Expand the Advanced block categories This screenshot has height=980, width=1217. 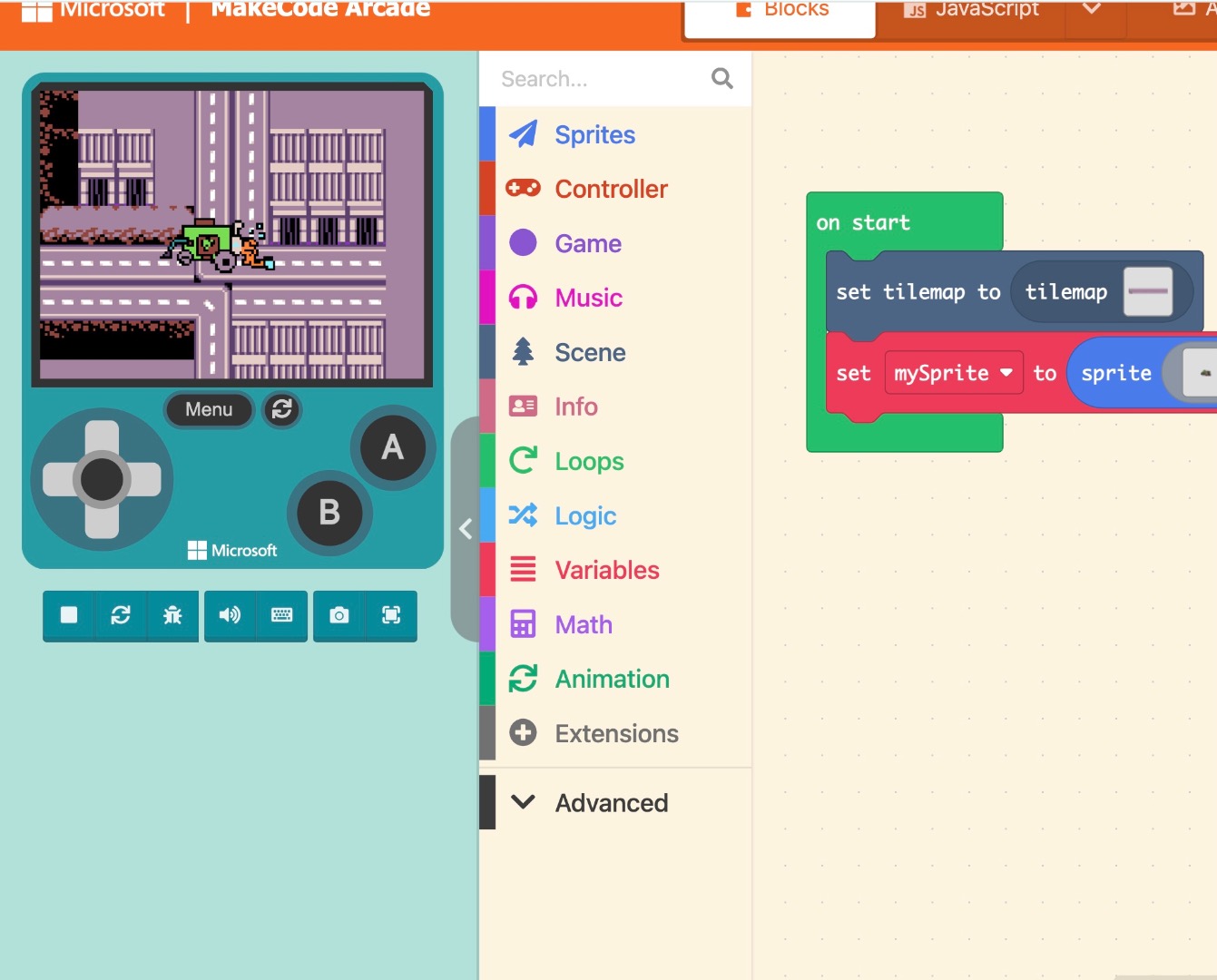click(611, 803)
